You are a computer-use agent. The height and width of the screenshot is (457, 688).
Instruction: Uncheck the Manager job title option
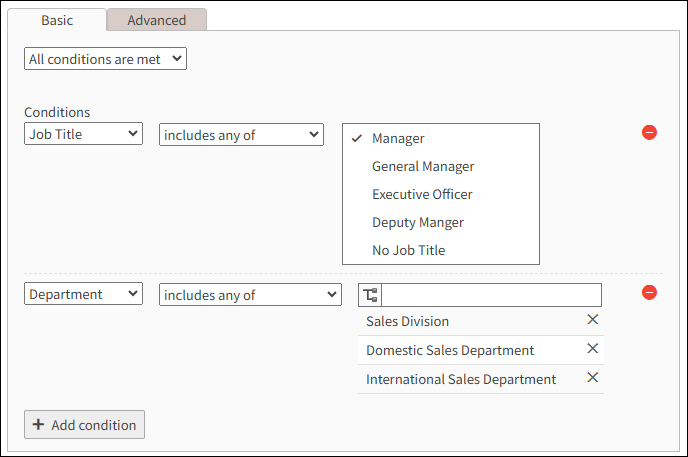(x=398, y=138)
